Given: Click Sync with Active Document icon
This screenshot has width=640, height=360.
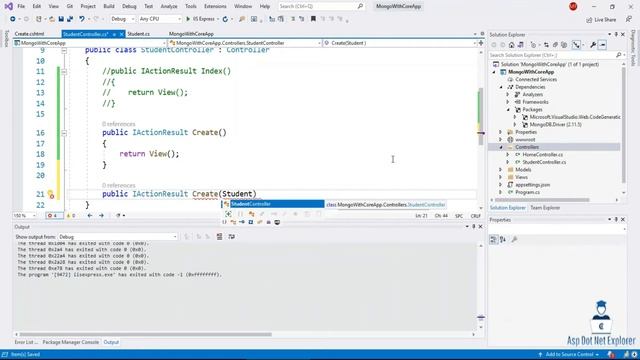Looking at the screenshot, I should pyautogui.click(x=546, y=45).
